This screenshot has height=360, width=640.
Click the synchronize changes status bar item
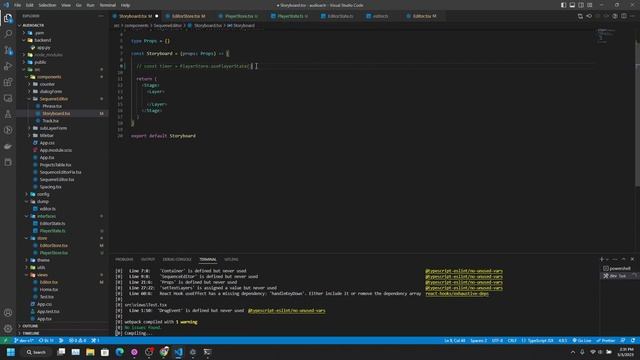pos(46,340)
